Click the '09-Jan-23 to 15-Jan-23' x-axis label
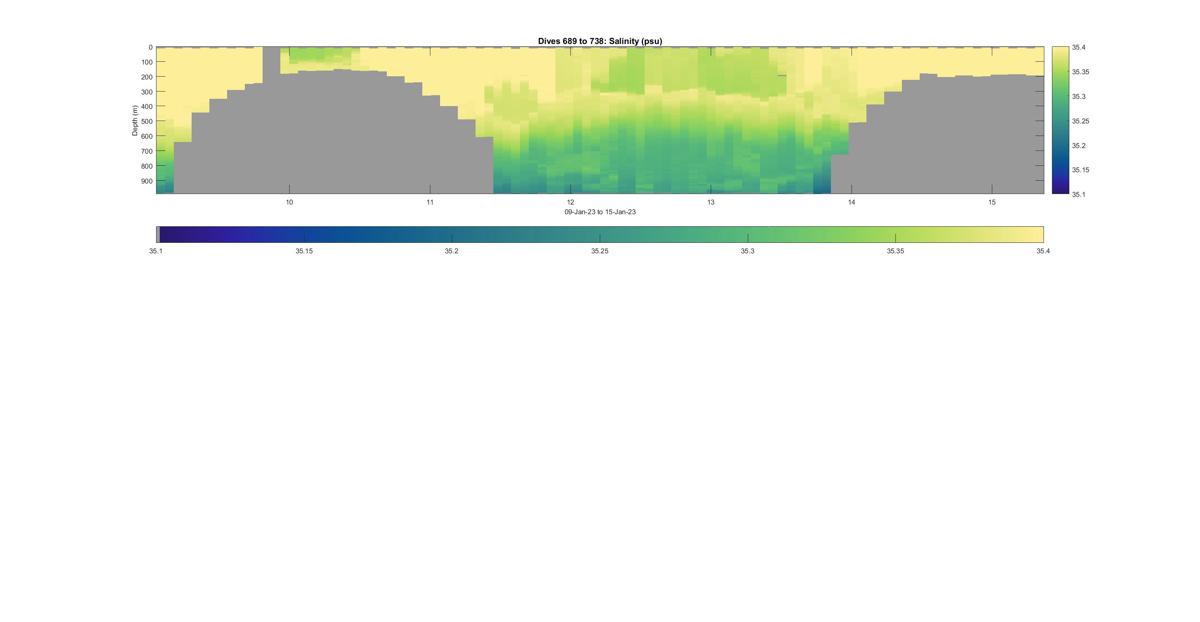This screenshot has height=622, width=1200. [x=600, y=212]
